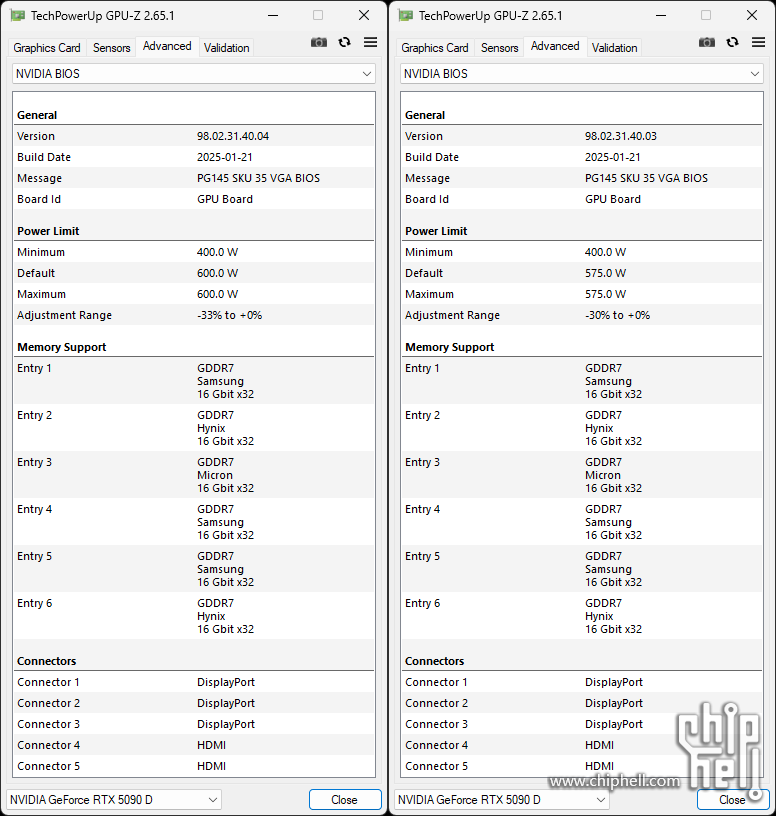
Task: Minimize the right GPU-Z window
Action: pyautogui.click(x=661, y=16)
